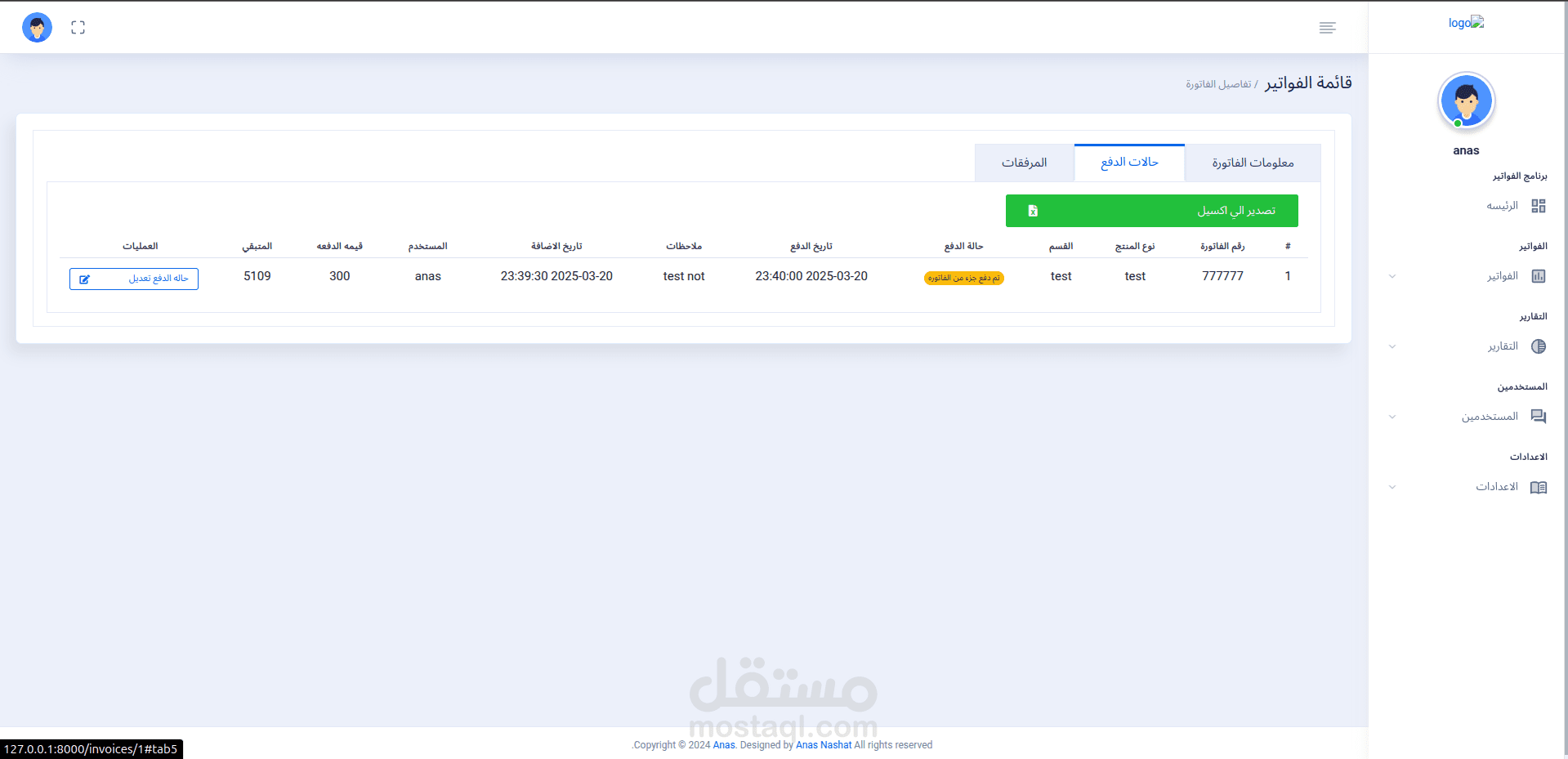The width and height of the screenshot is (1568, 759).
Task: Click the ملاحظات column header
Action: [684, 246]
